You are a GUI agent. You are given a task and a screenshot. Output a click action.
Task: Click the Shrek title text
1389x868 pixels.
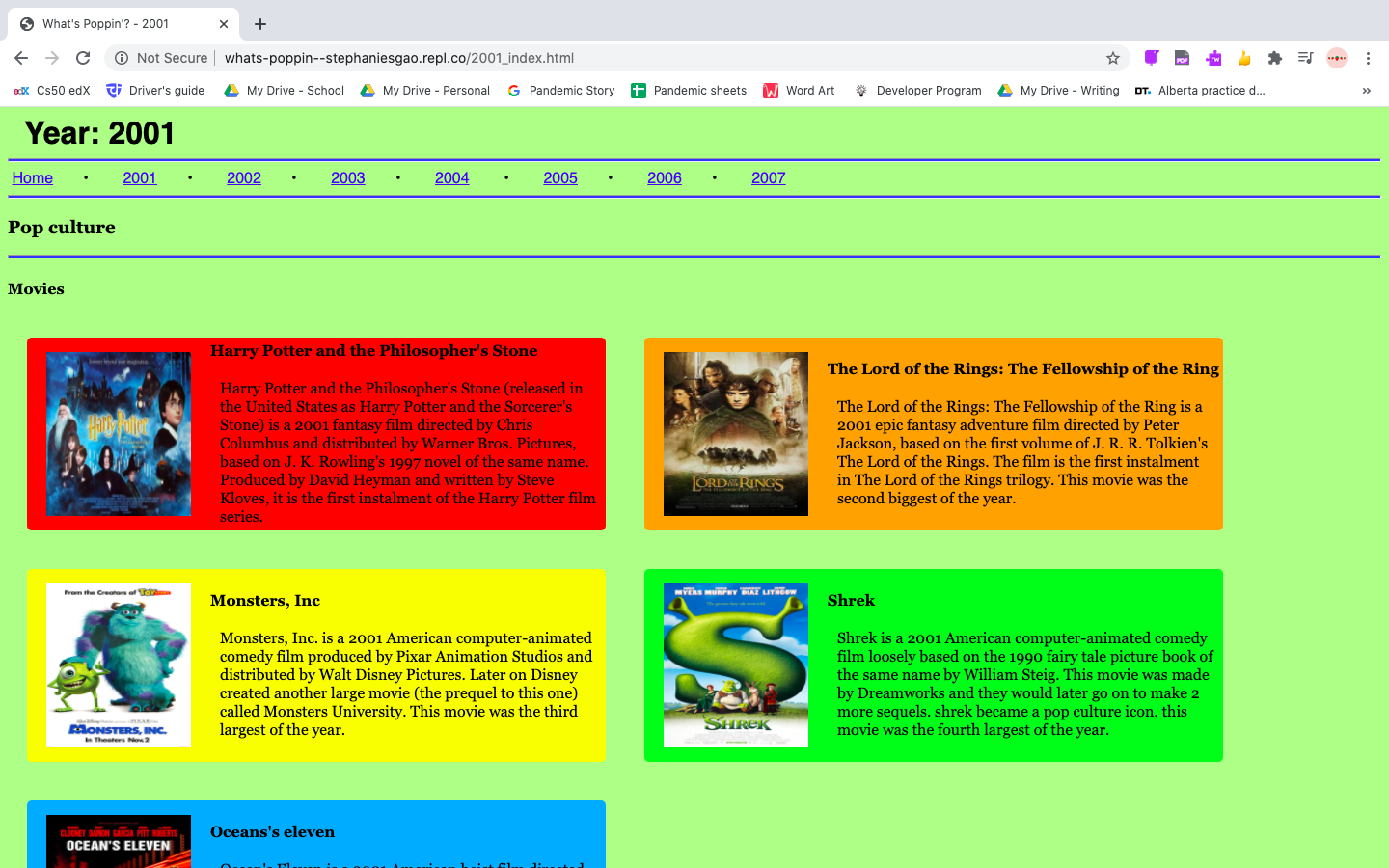pyautogui.click(x=851, y=601)
